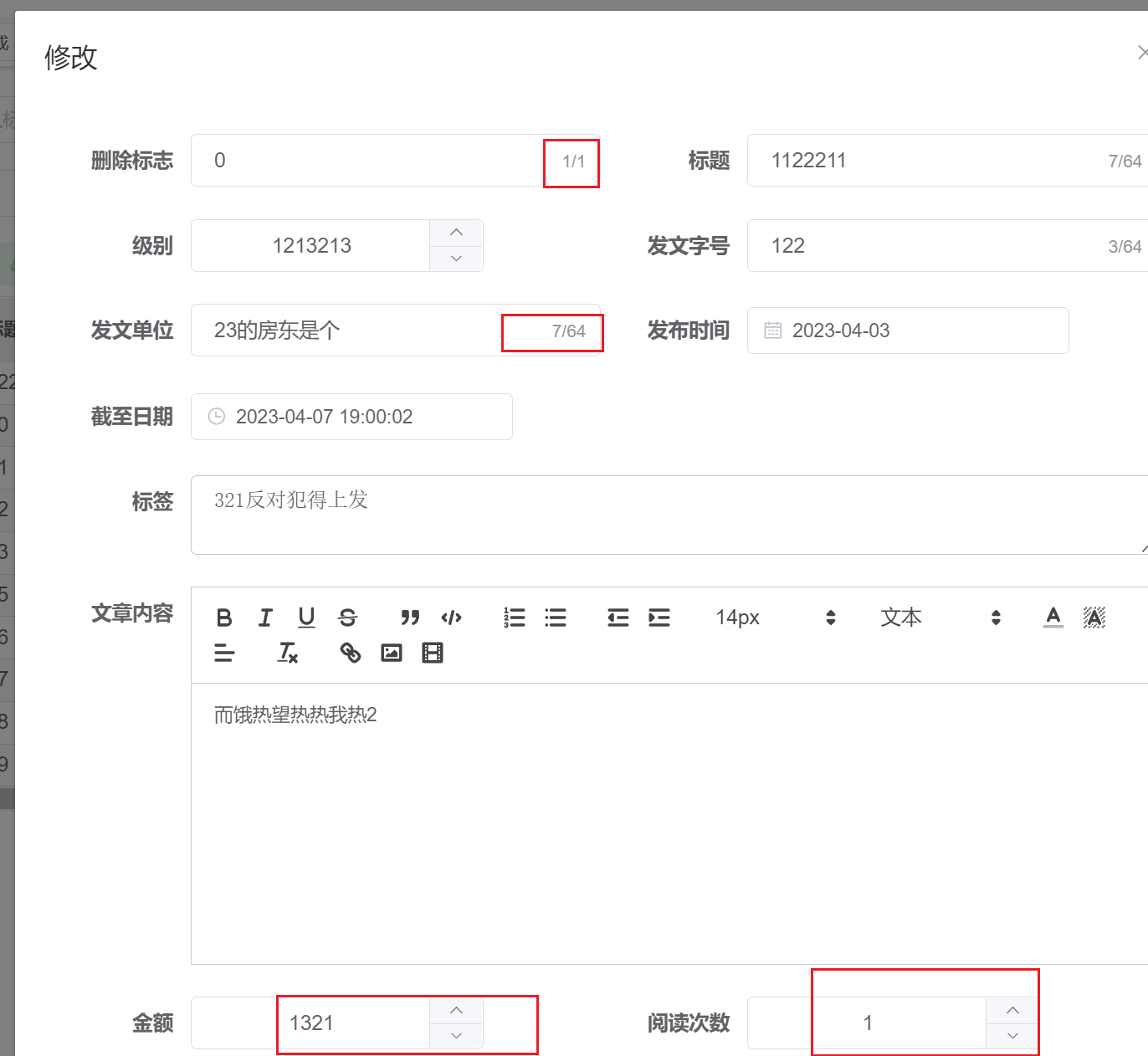Click the 删除标志 input field
Viewport: 1148px width, 1056px height.
tap(395, 161)
